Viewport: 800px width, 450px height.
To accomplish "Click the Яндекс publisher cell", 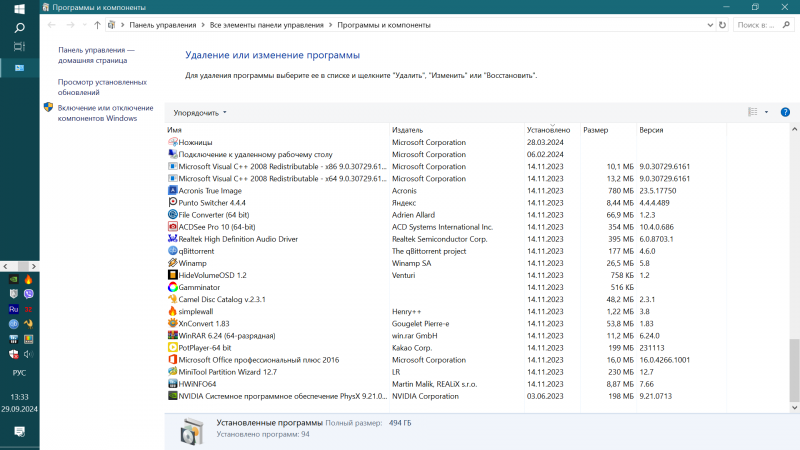I will [x=404, y=203].
